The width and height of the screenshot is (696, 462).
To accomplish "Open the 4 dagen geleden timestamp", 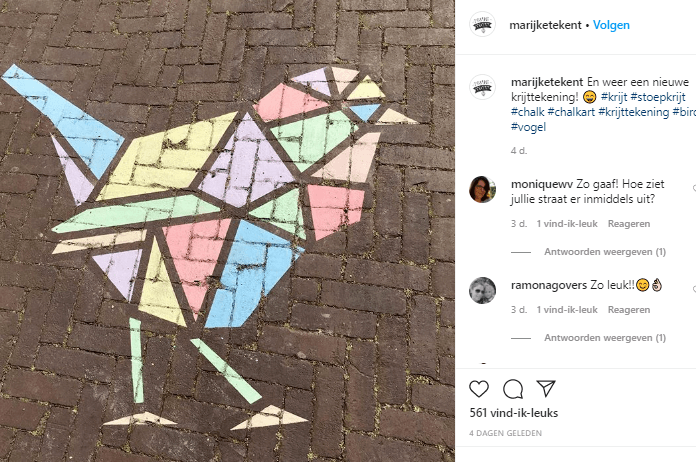I will (505, 433).
